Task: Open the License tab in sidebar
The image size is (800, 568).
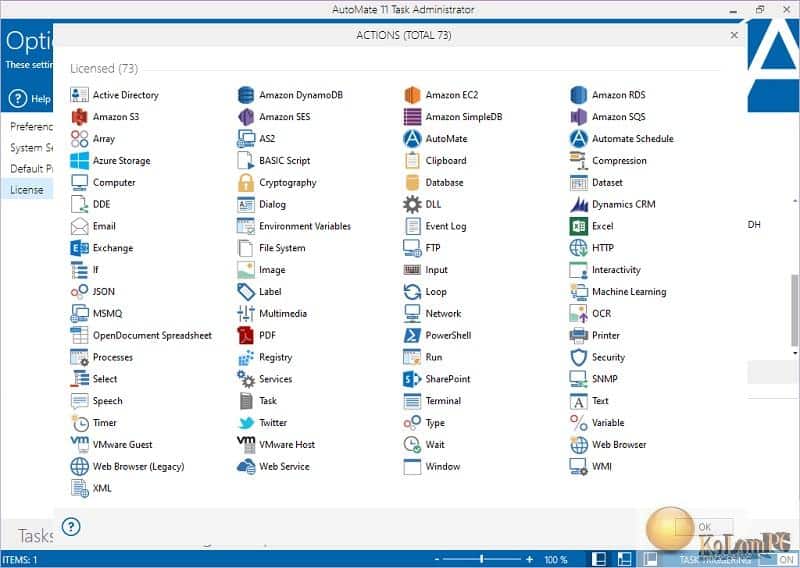Action: [27, 190]
